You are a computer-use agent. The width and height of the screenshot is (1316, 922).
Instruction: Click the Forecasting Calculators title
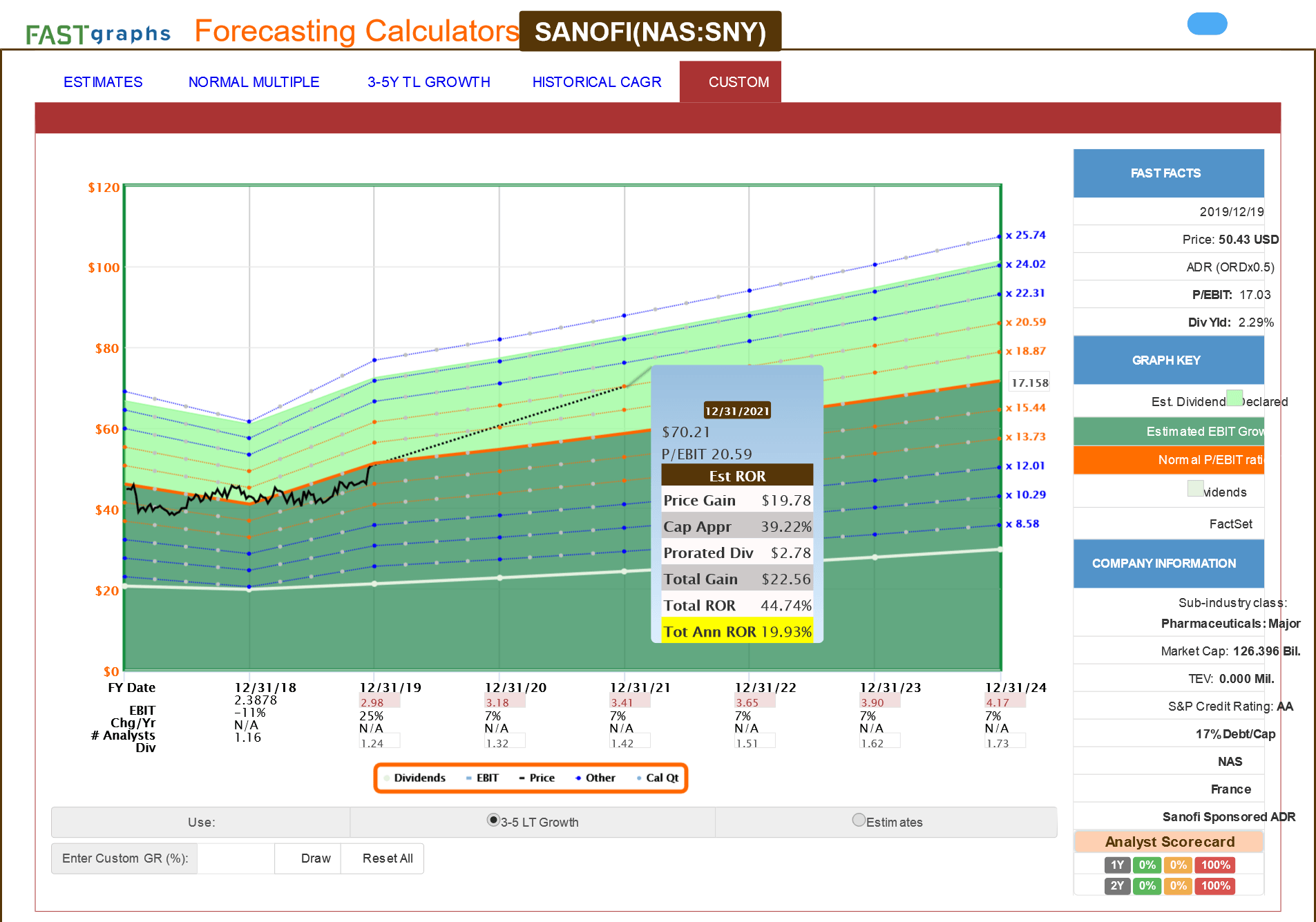coord(356,31)
